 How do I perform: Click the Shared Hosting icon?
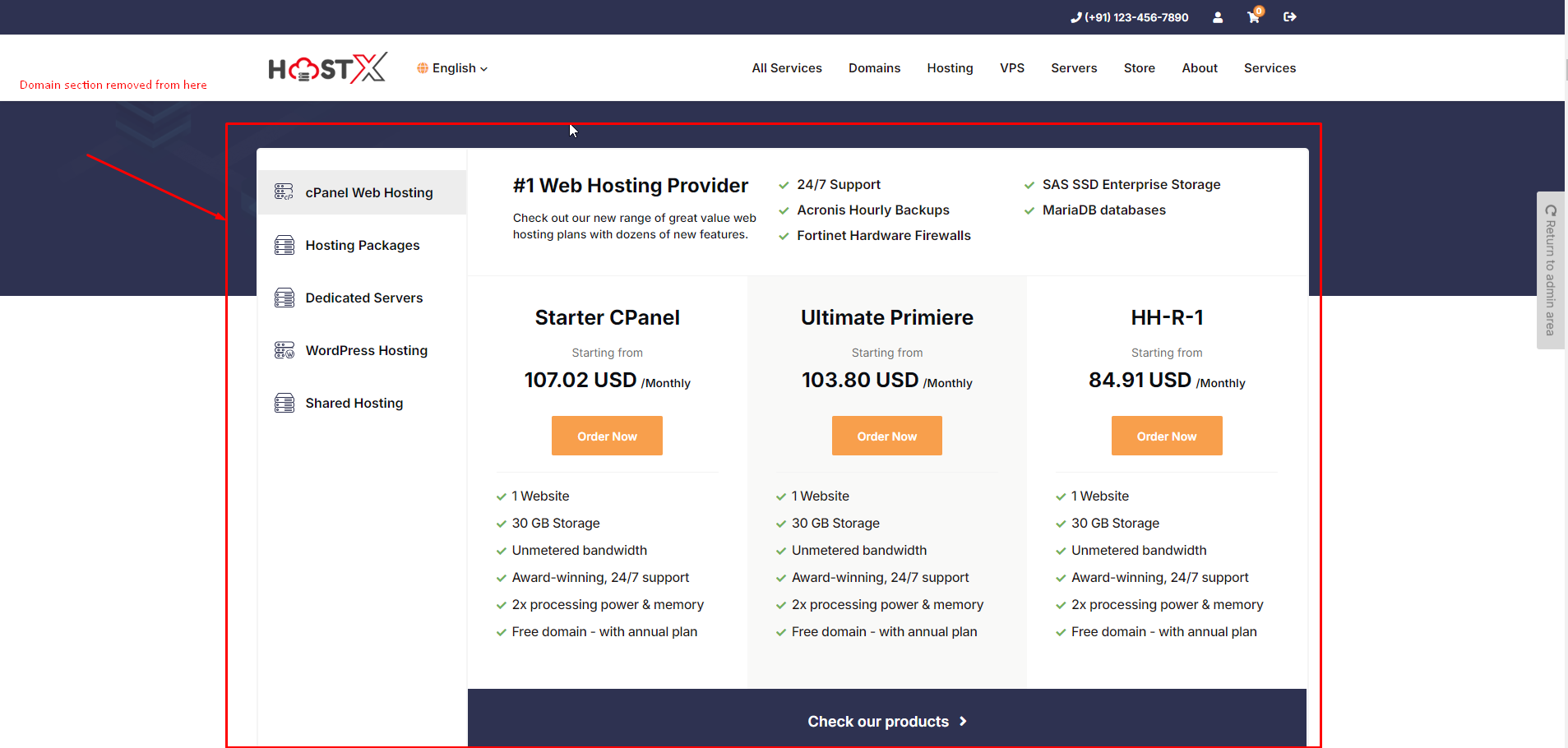tap(284, 403)
